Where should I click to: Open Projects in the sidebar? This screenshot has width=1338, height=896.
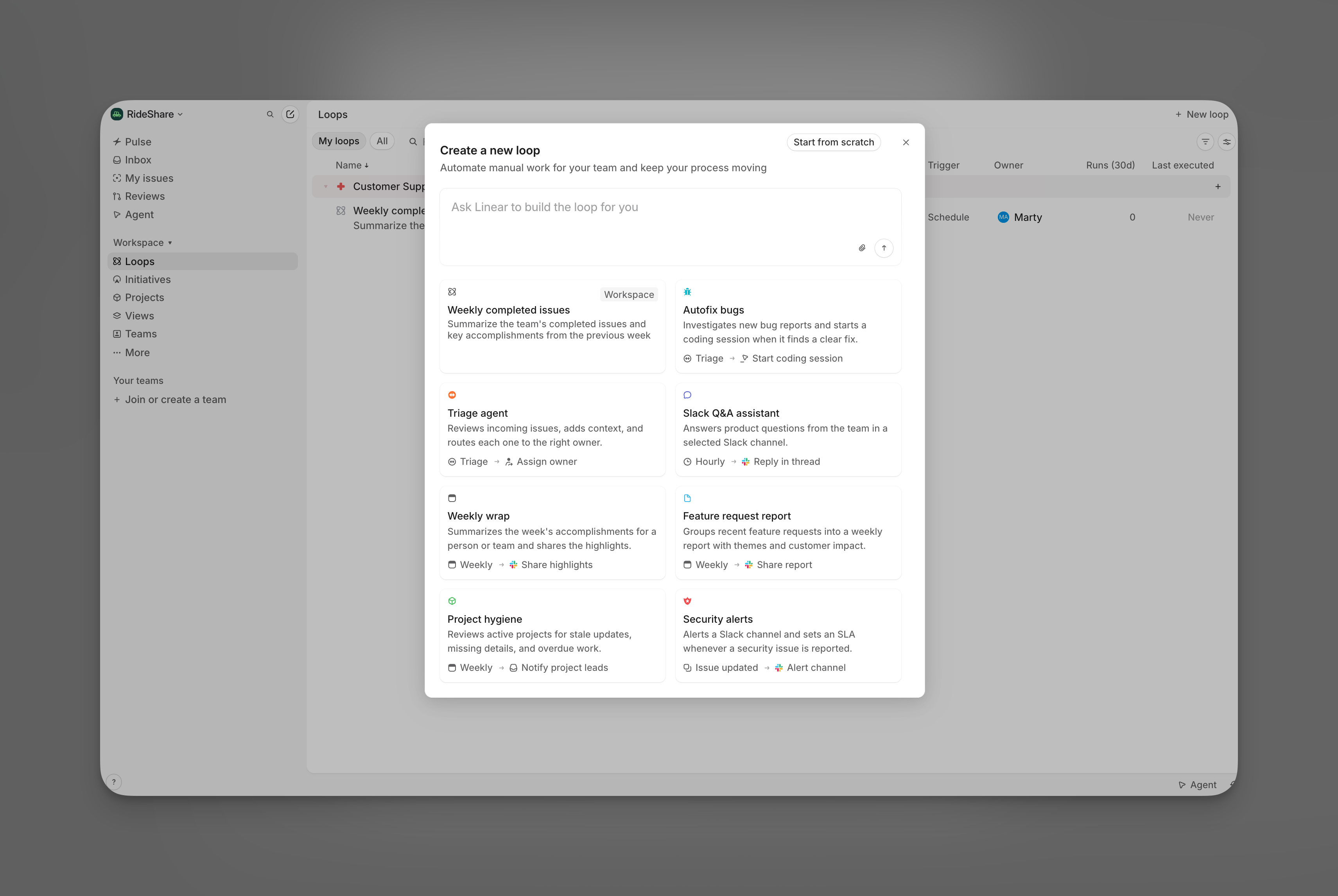(x=202, y=298)
